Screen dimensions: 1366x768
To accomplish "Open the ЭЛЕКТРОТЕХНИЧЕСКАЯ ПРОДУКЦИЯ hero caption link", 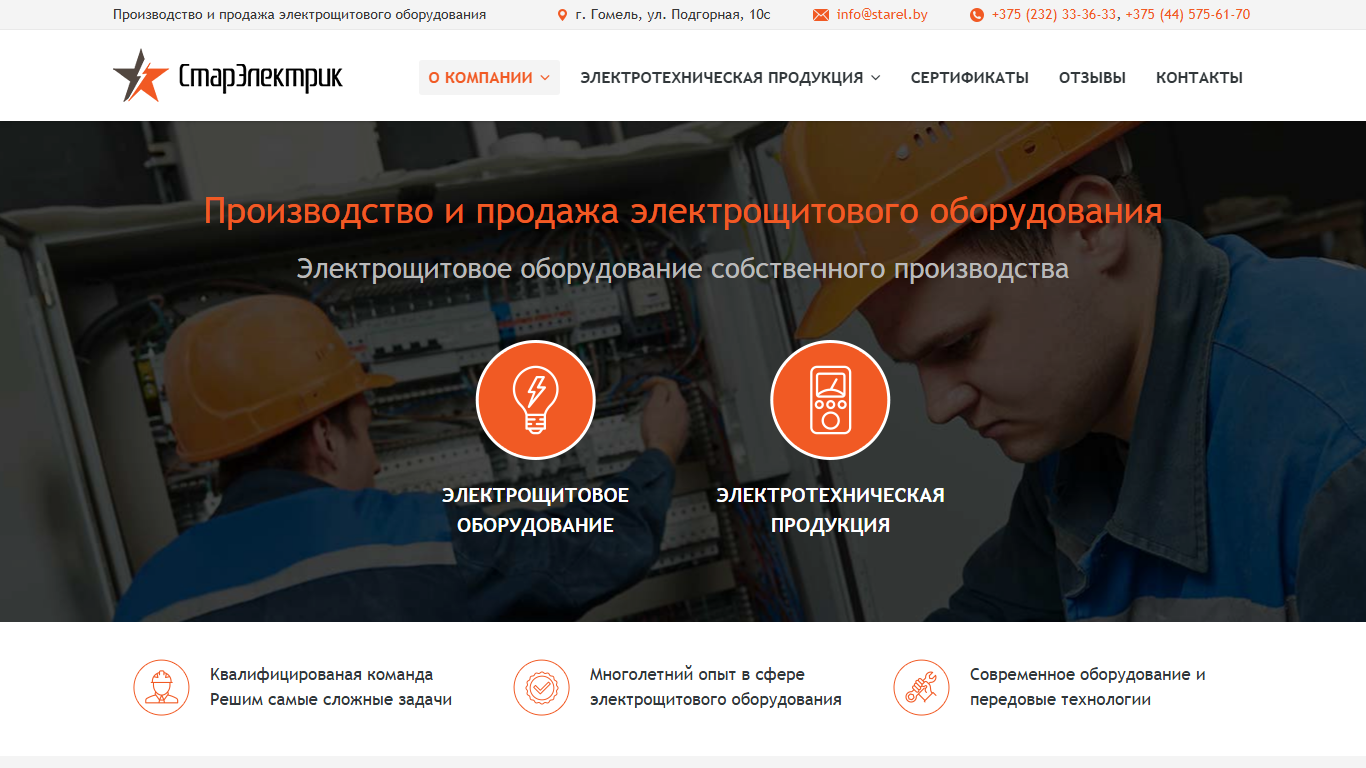I will pos(830,510).
